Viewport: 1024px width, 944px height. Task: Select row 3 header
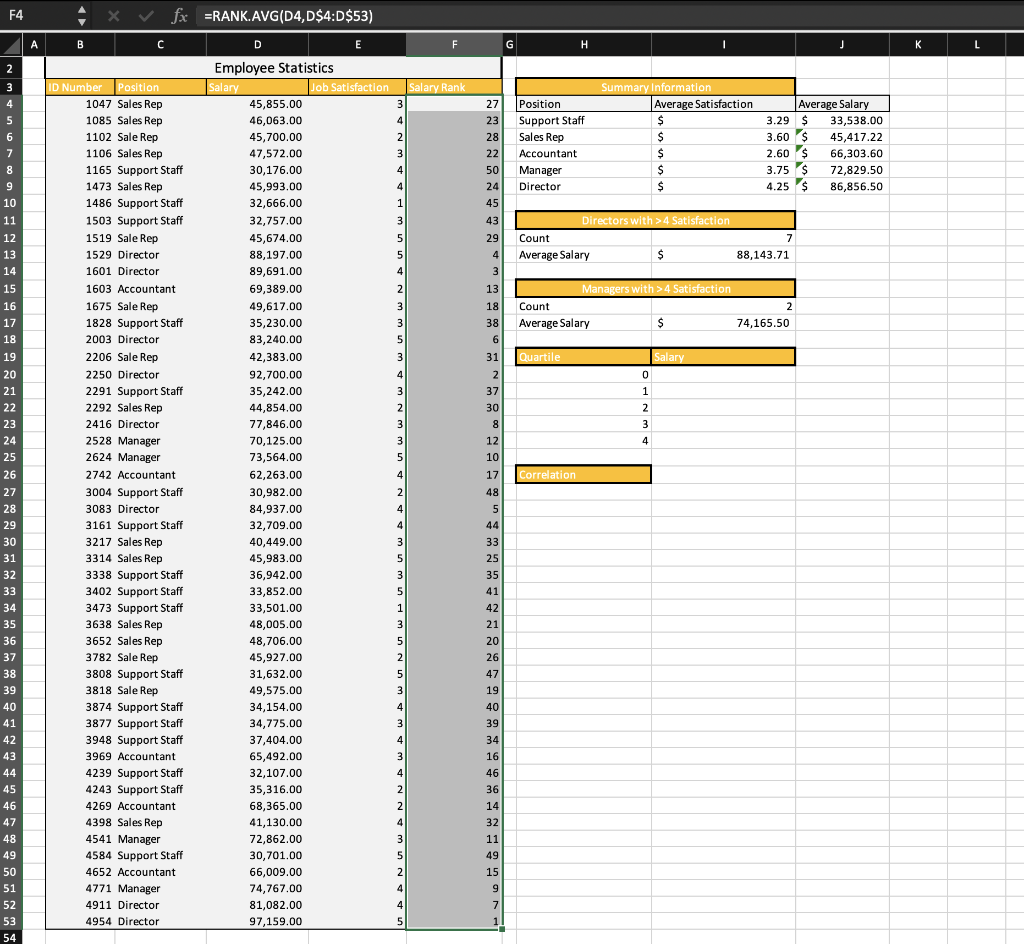(x=10, y=87)
